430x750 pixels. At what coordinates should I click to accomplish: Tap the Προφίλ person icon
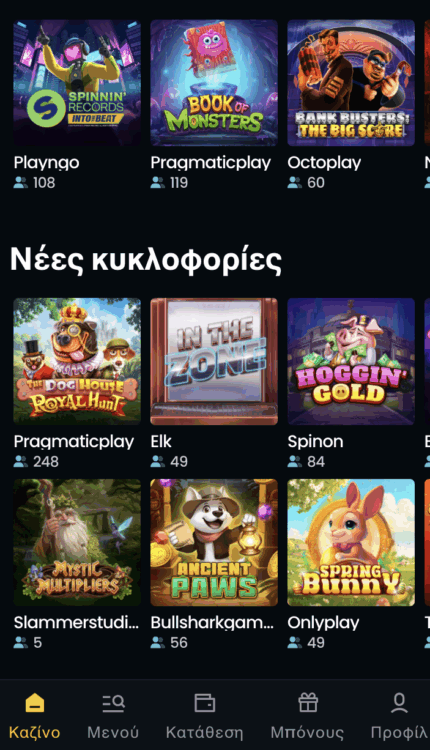click(399, 703)
